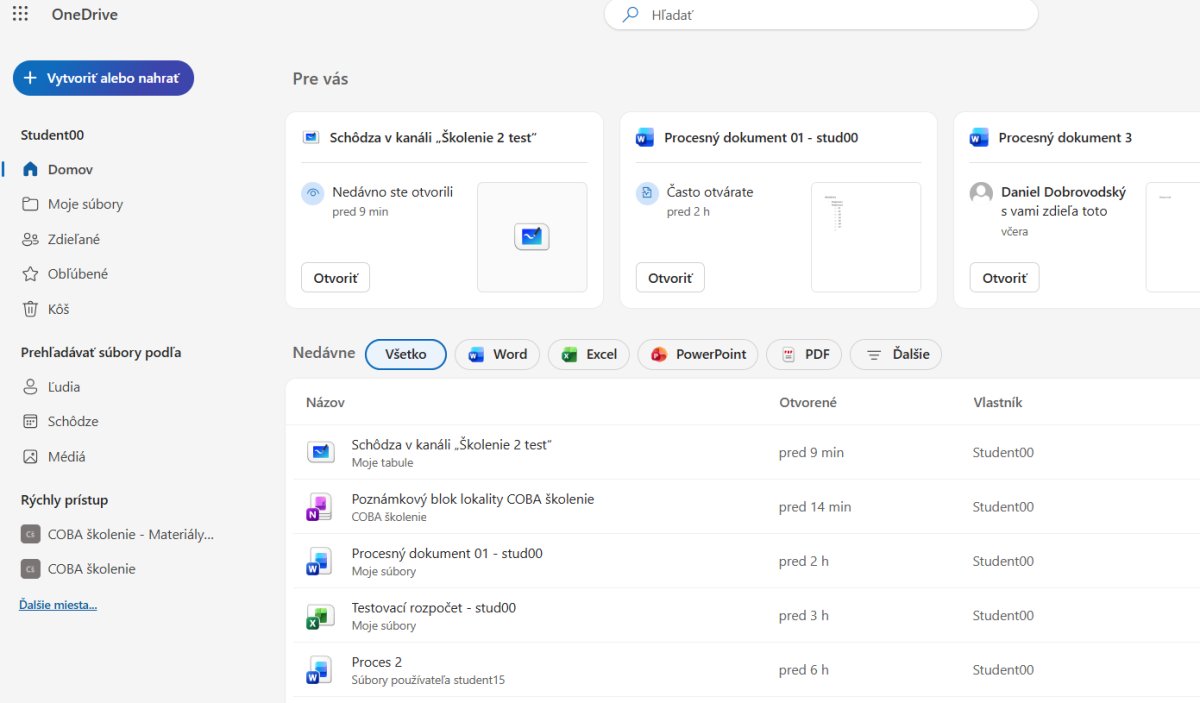The height and width of the screenshot is (703, 1200).
Task: Click the Student00 account label in sidebar
Action: [x=53, y=135]
